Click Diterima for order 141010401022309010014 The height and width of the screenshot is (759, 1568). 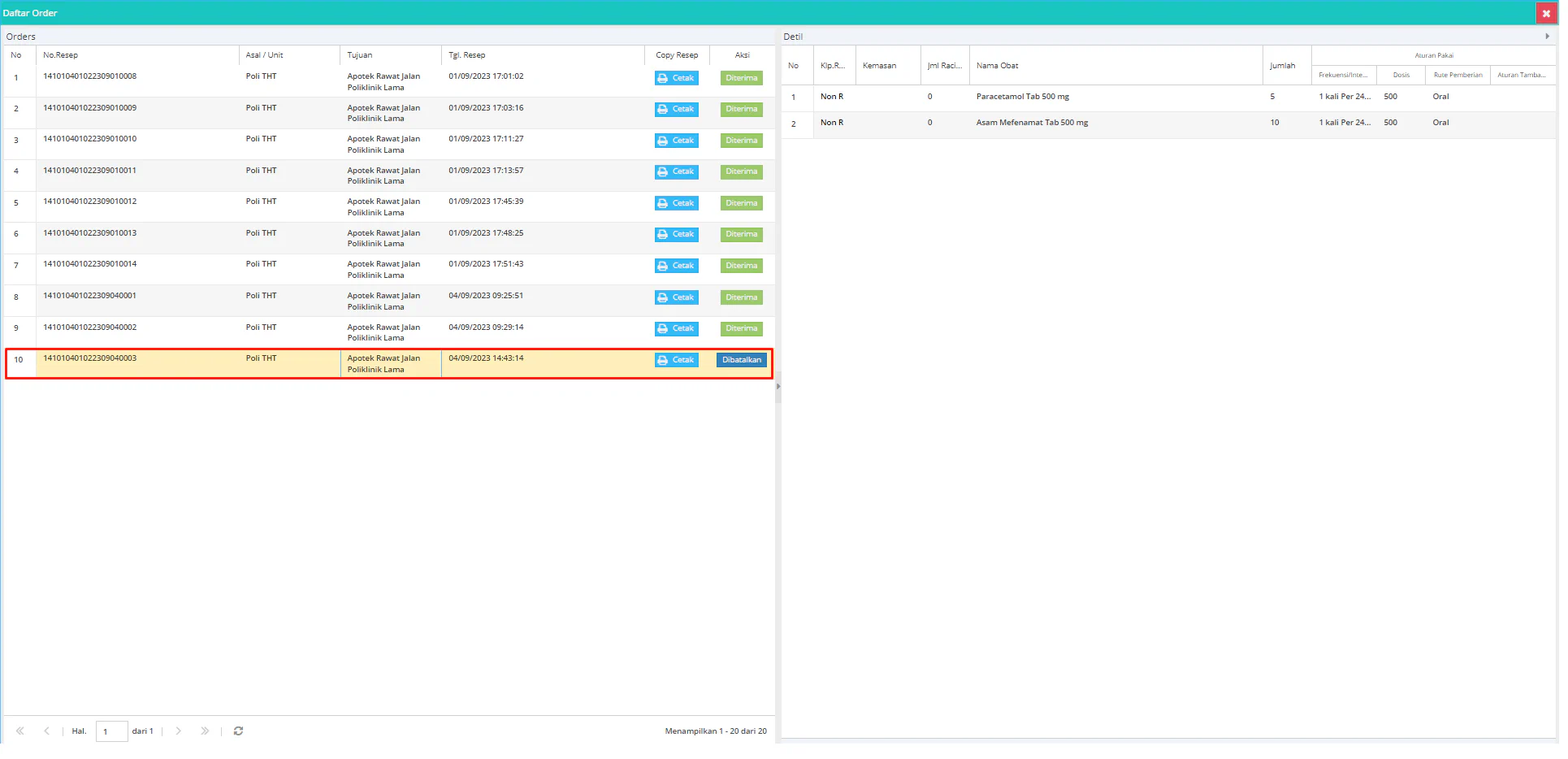click(741, 266)
